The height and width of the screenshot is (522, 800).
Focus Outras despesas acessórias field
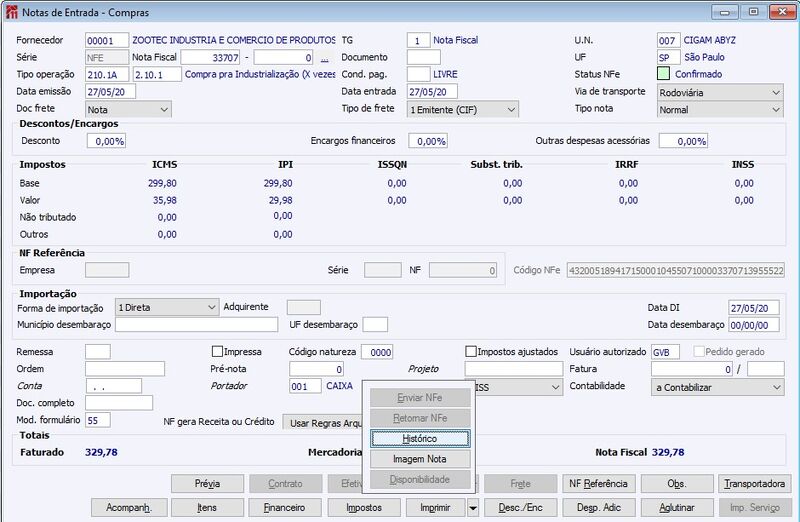683,141
